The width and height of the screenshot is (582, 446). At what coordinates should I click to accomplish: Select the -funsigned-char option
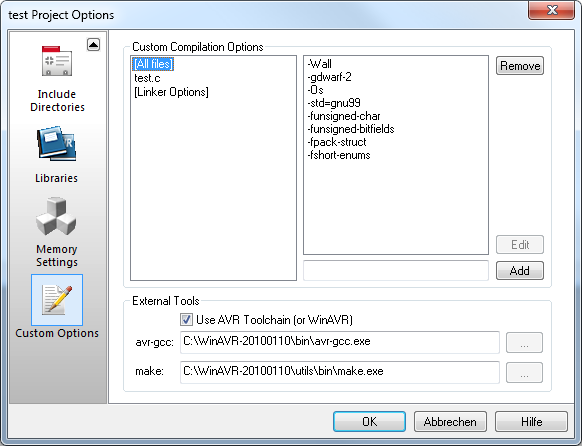pos(344,116)
